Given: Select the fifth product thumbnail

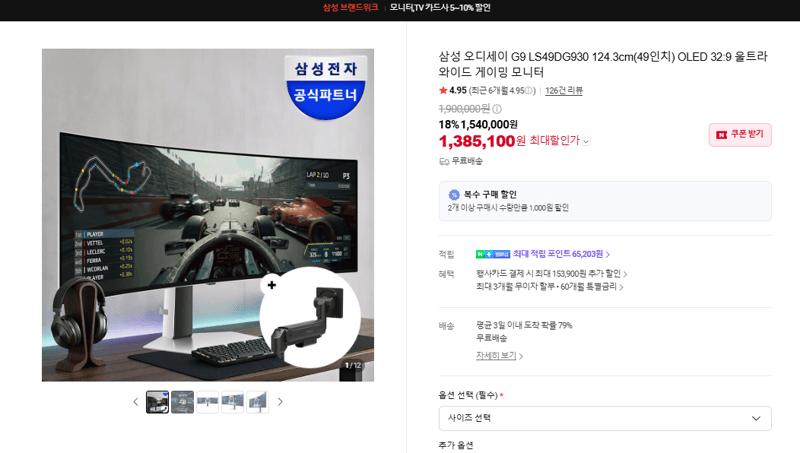Looking at the screenshot, I should coord(258,402).
